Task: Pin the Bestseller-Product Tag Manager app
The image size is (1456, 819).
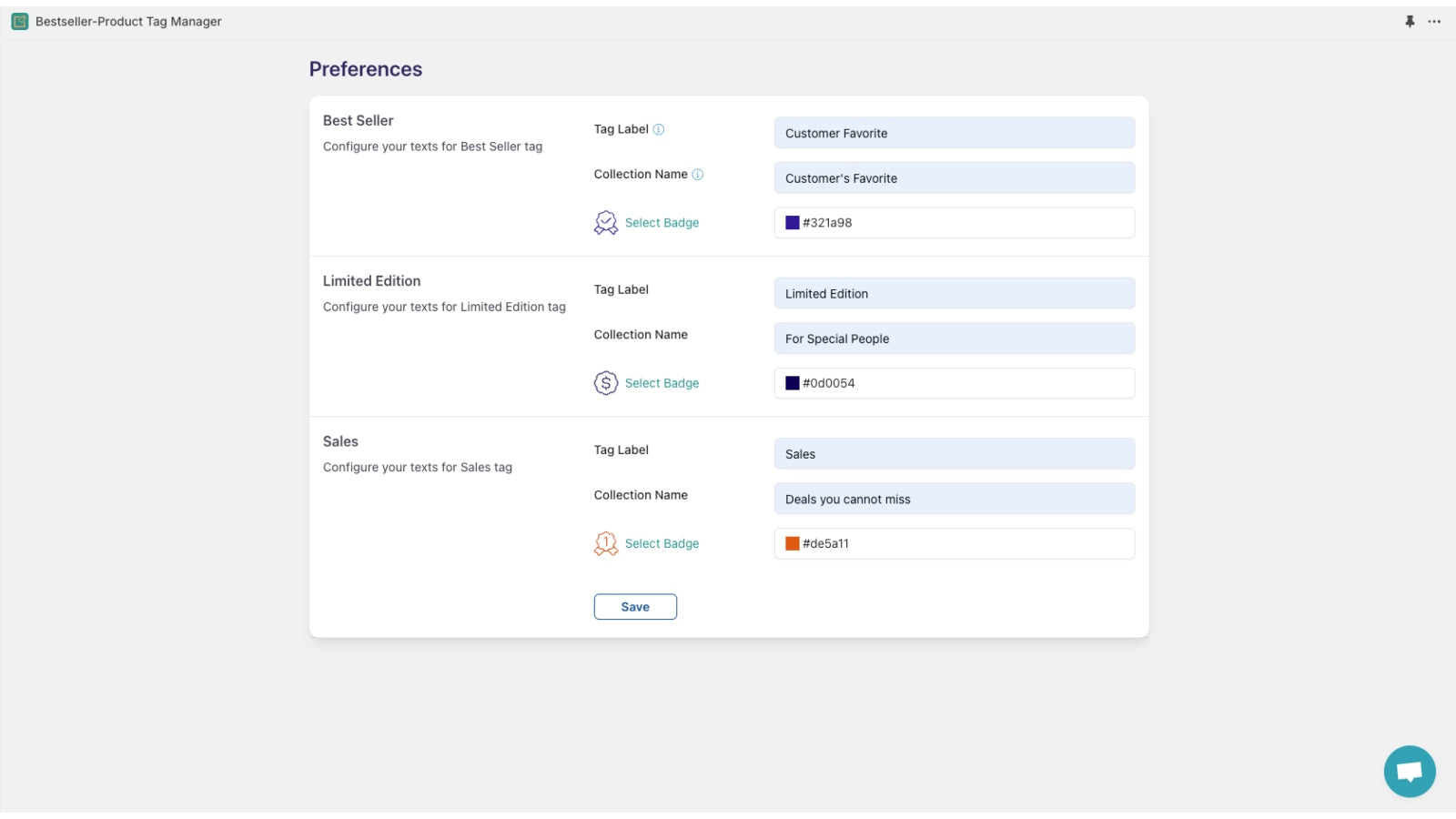Action: click(x=1410, y=21)
